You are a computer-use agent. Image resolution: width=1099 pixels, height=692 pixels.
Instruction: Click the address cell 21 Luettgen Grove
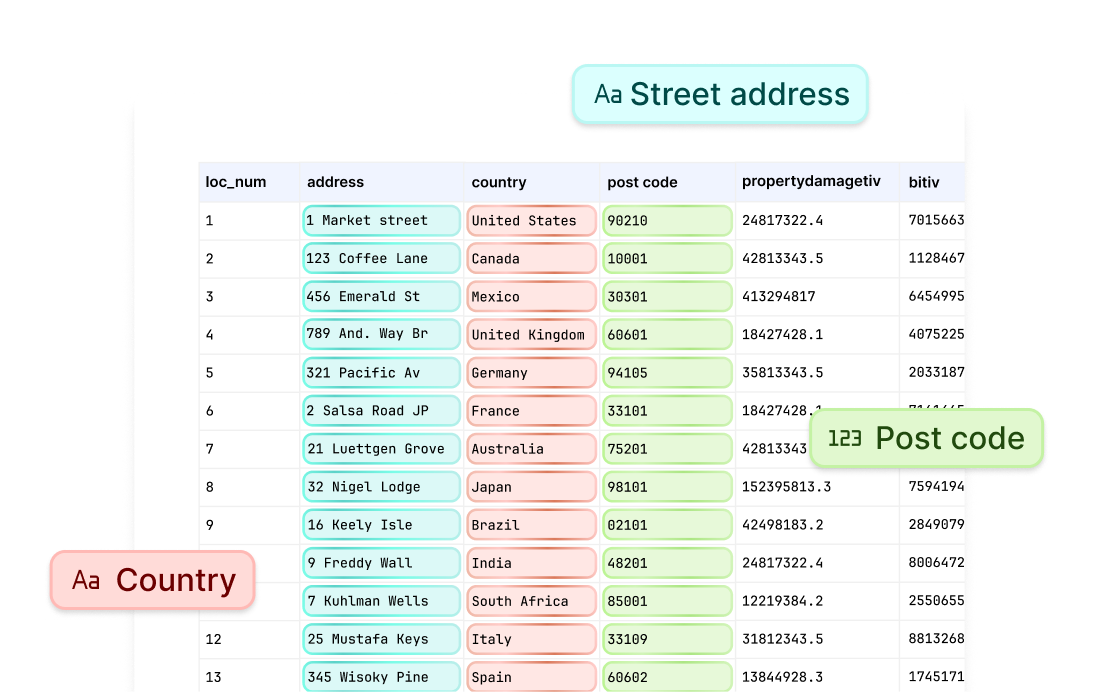click(381, 448)
